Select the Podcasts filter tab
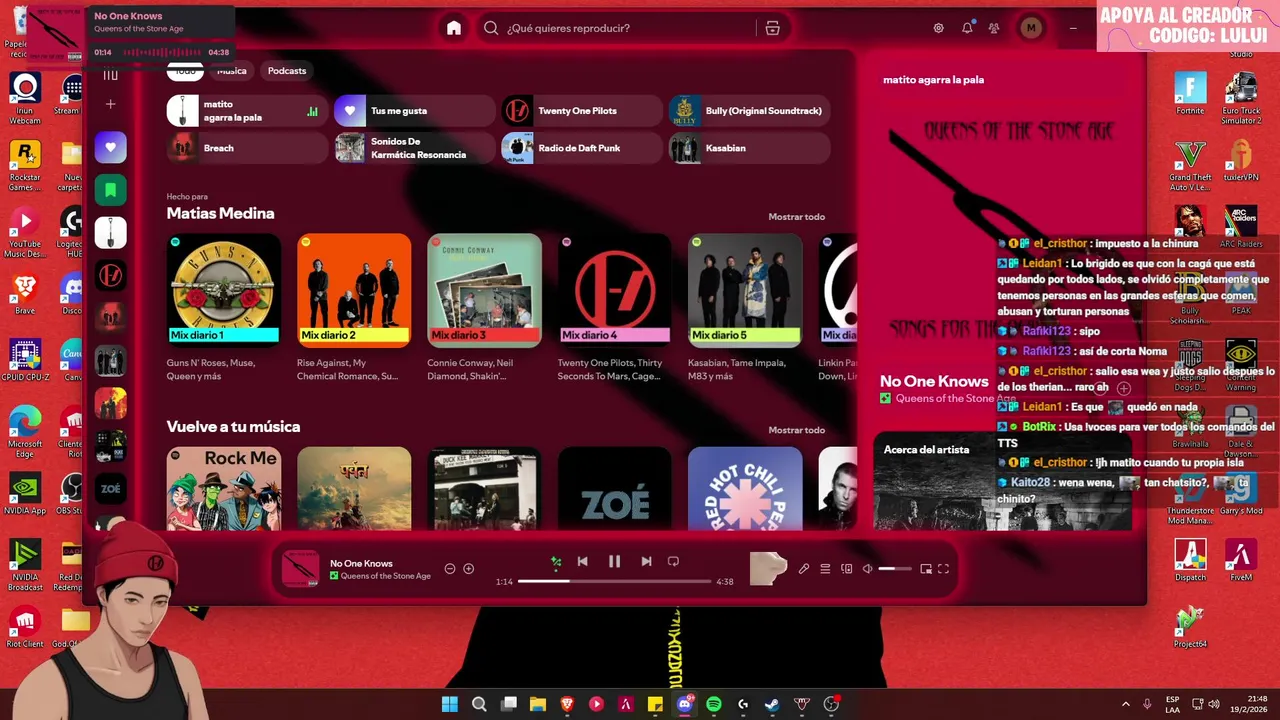Screen dimensions: 1280x720 287,71
